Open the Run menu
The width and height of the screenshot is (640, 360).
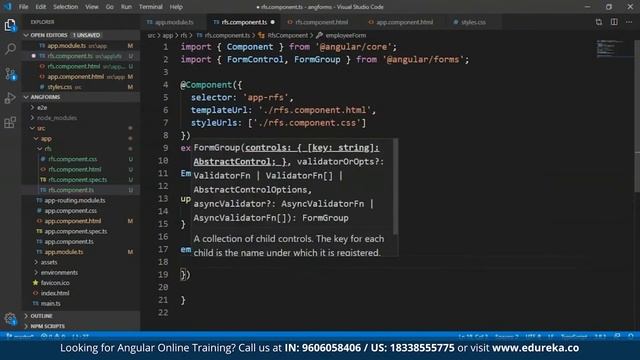[x=126, y=7]
